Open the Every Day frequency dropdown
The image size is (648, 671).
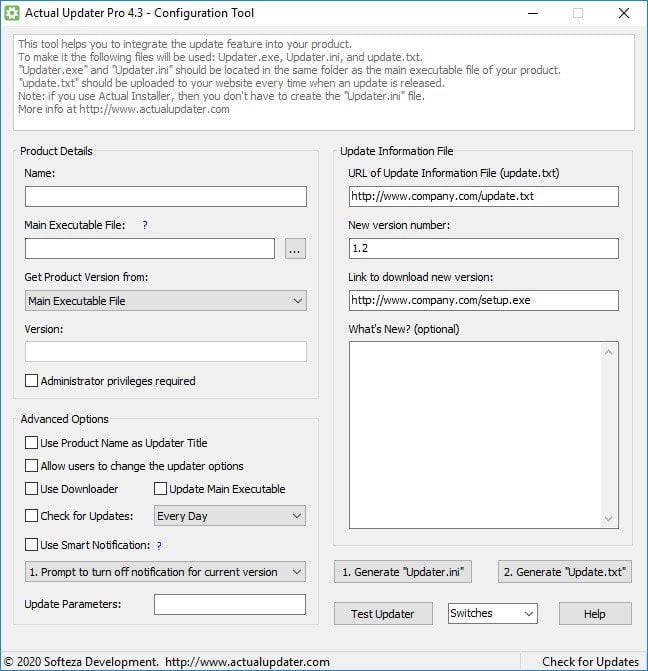tap(230, 516)
